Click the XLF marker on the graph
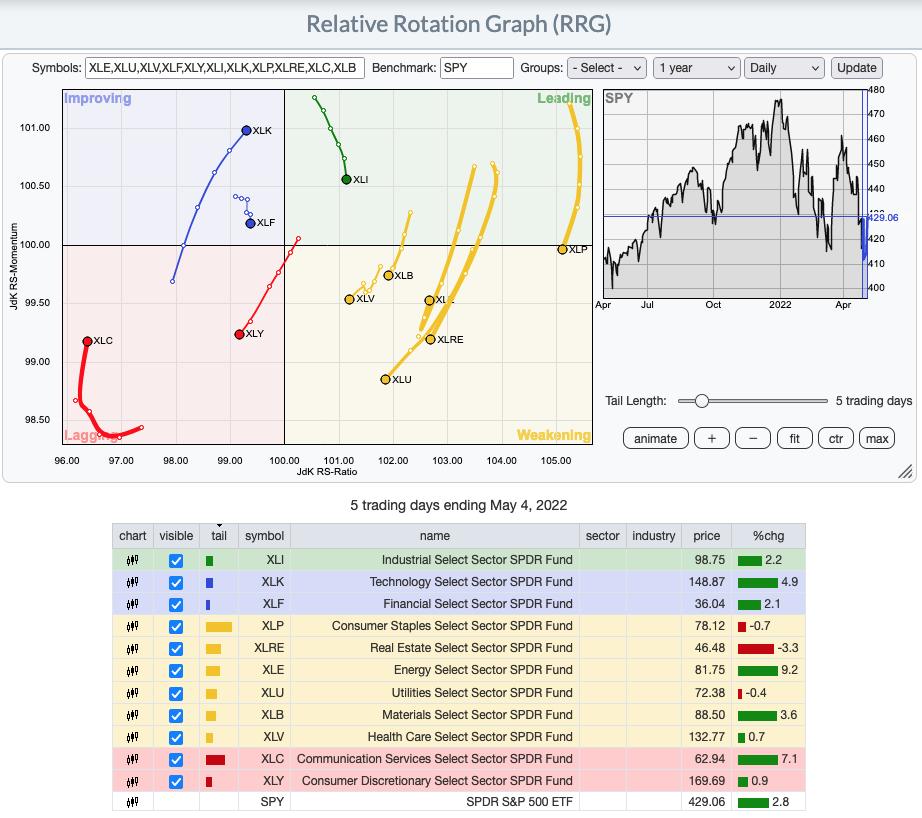Image resolution: width=922 pixels, height=818 pixels. click(x=250, y=223)
